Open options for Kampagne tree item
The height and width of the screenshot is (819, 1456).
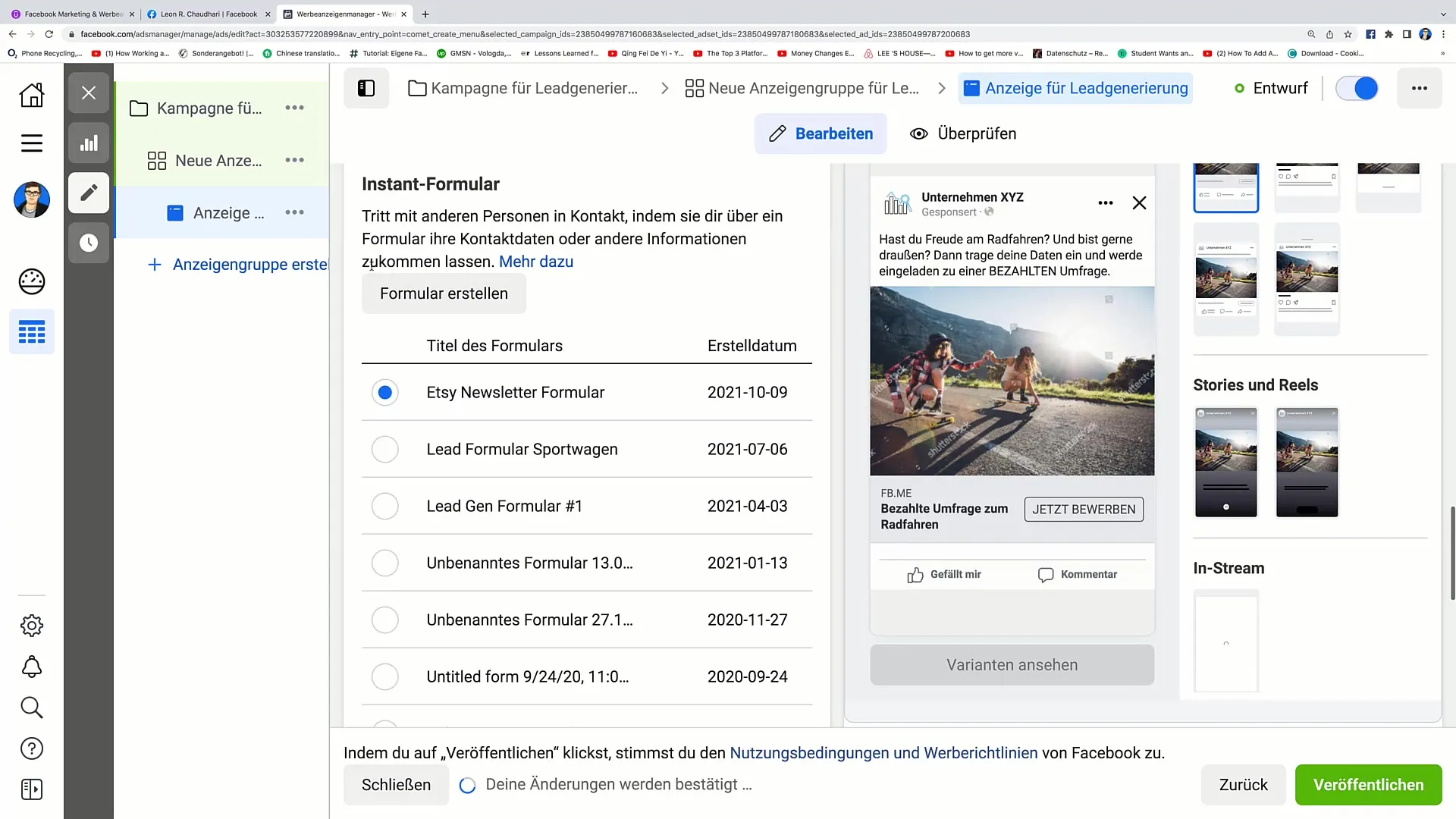coord(294,108)
